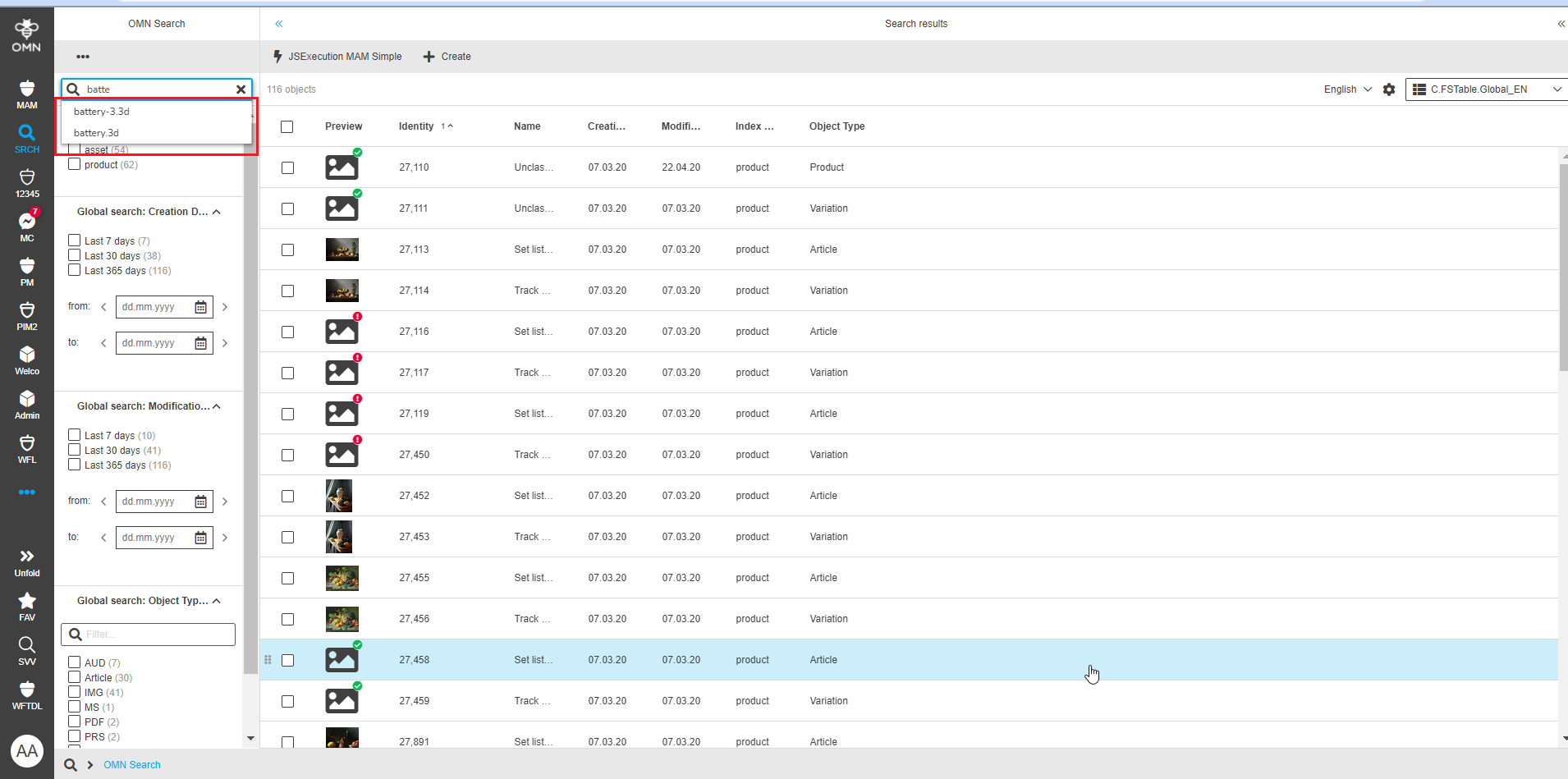
Task: Open the Admin module icon
Action: (26, 401)
